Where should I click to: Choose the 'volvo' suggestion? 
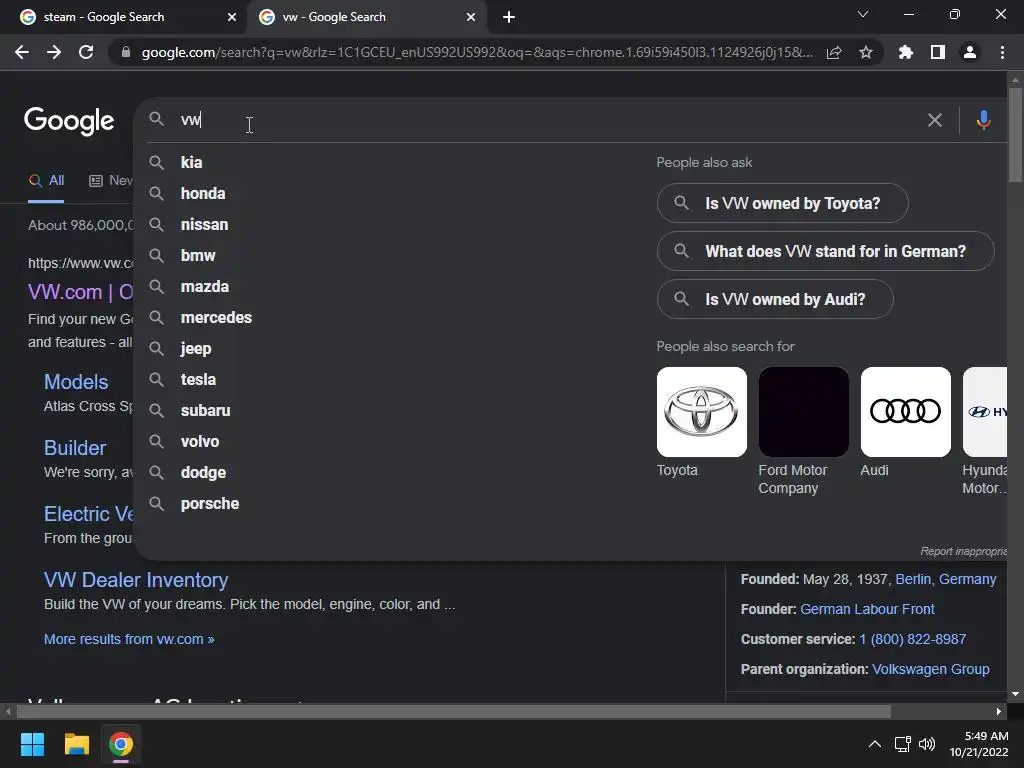coord(200,441)
